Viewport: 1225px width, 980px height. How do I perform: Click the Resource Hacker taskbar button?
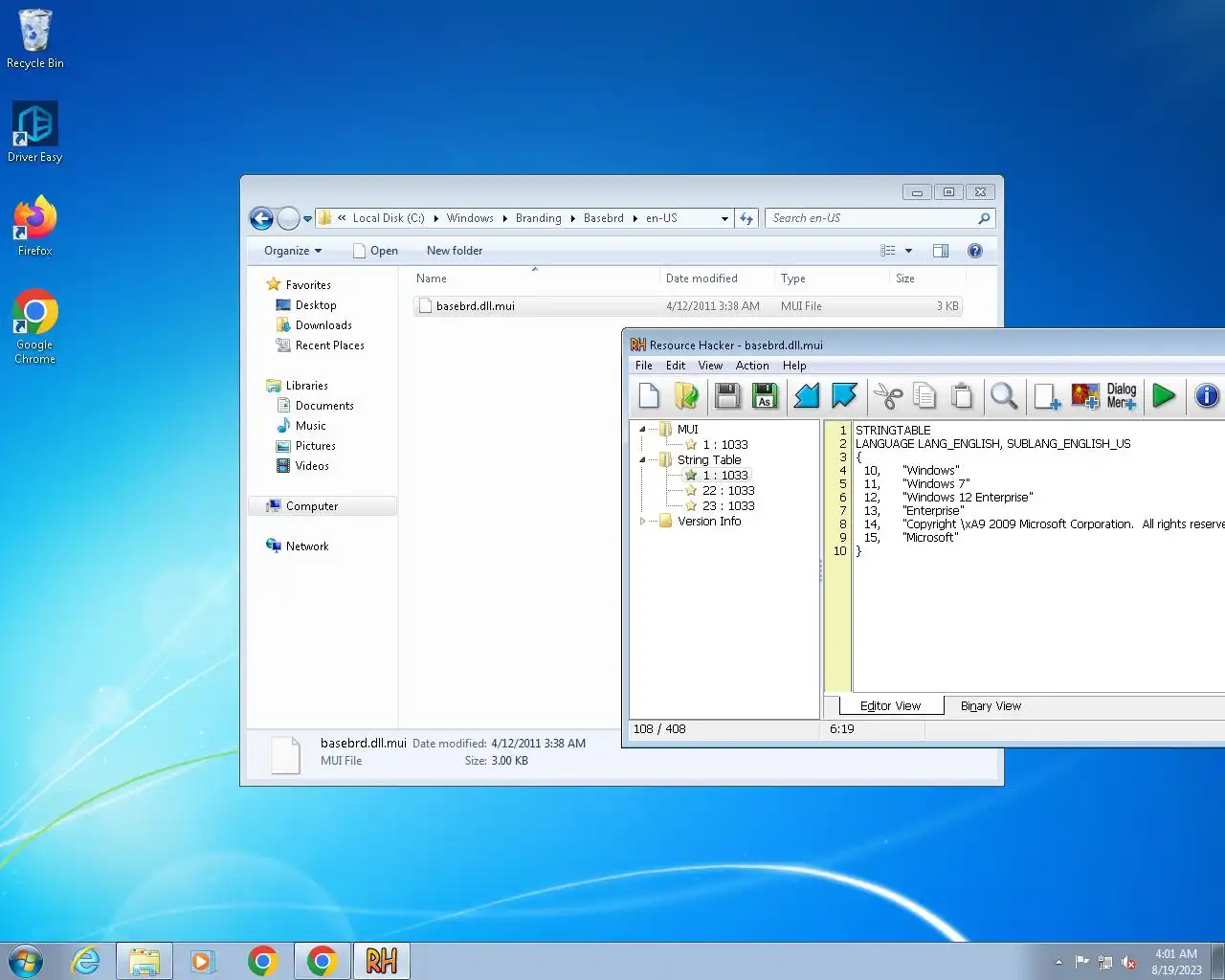(x=382, y=961)
